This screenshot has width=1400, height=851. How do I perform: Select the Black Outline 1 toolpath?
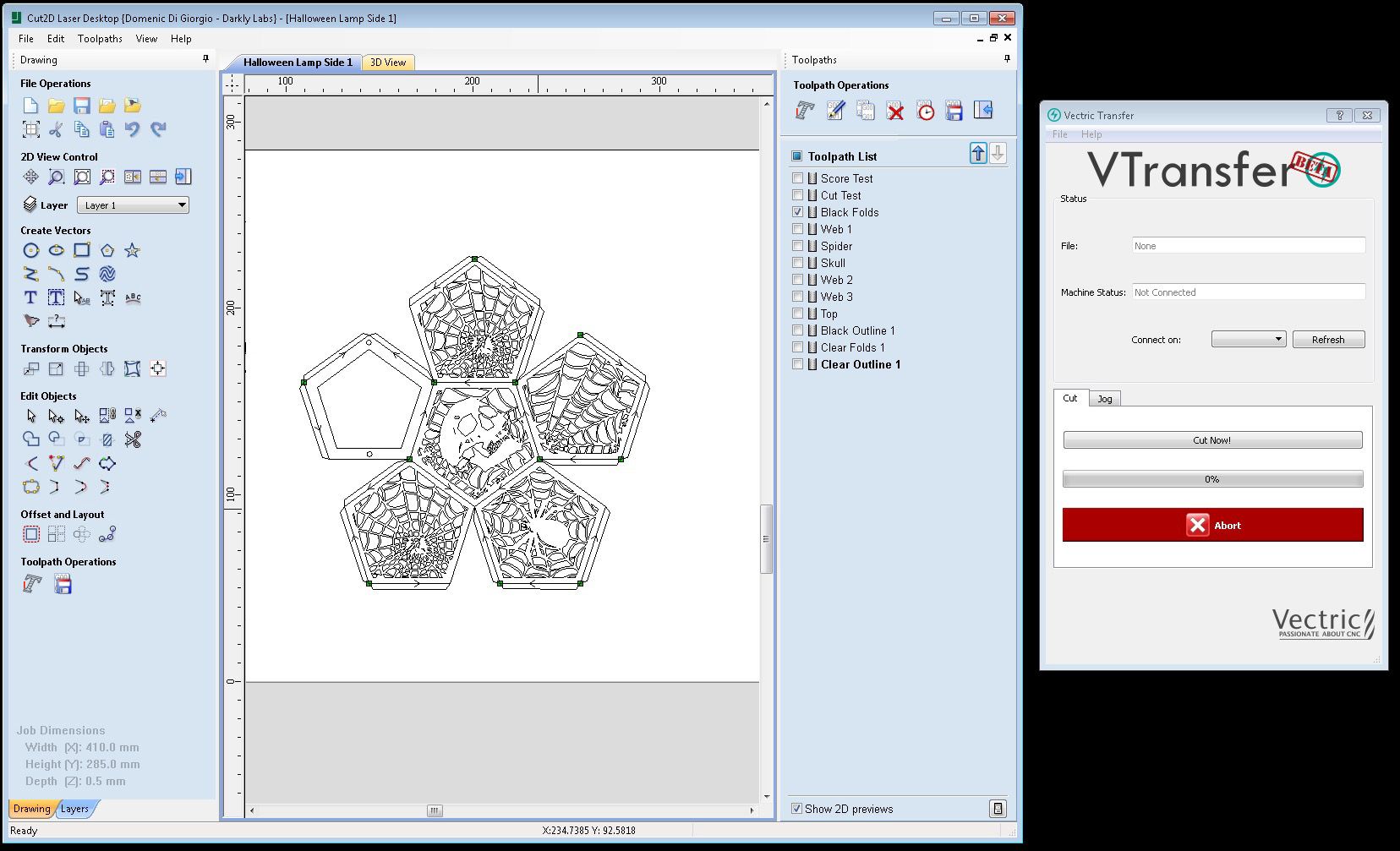point(857,330)
